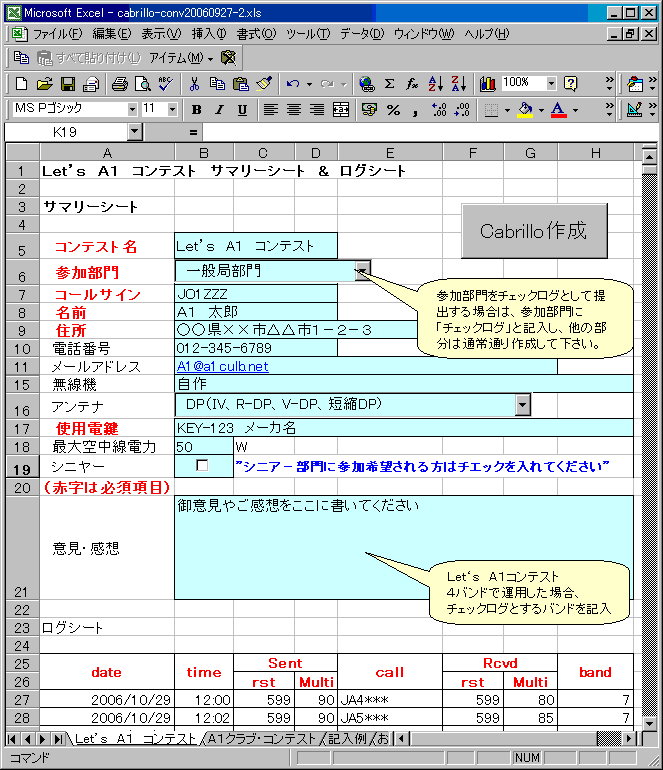Click the Cabrillo作成 button
This screenshot has height=770, width=663.
click(534, 231)
